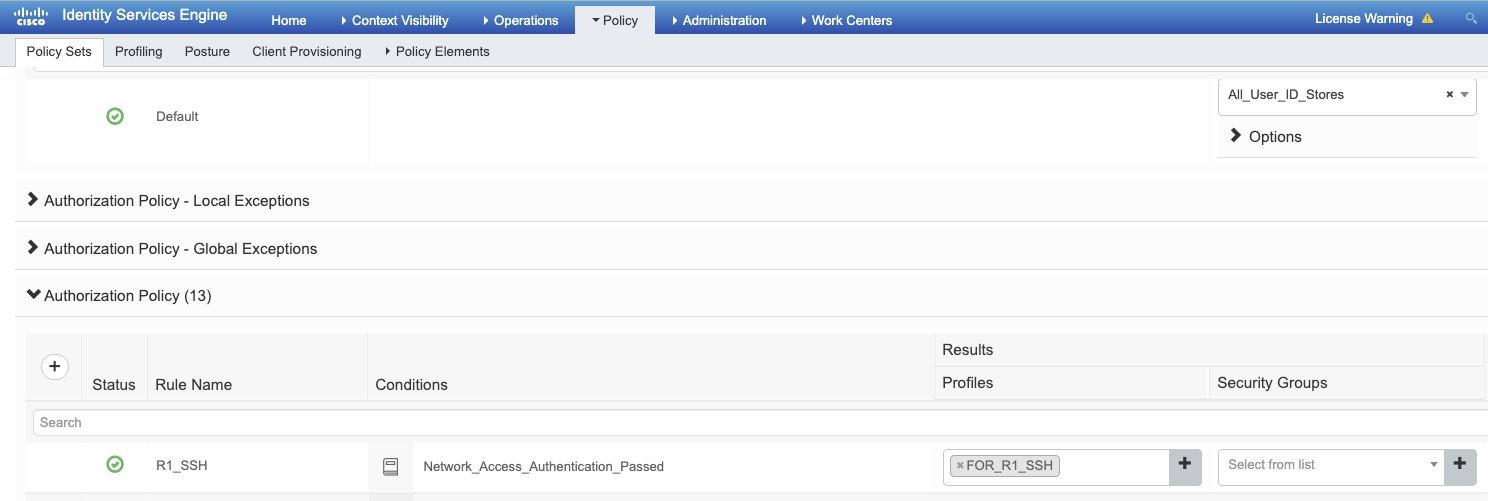
Task: Add a profile with the plus button
Action: click(x=1184, y=464)
